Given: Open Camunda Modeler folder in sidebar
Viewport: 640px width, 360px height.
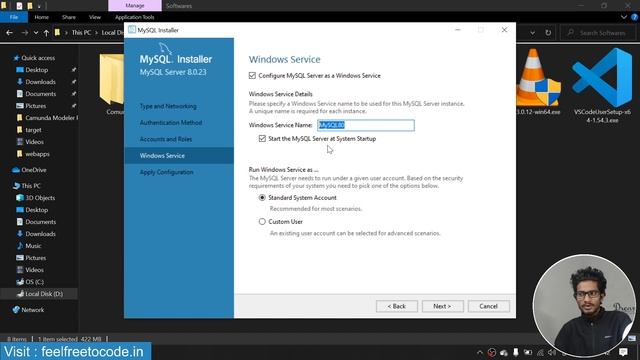Looking at the screenshot, I should (47, 118).
